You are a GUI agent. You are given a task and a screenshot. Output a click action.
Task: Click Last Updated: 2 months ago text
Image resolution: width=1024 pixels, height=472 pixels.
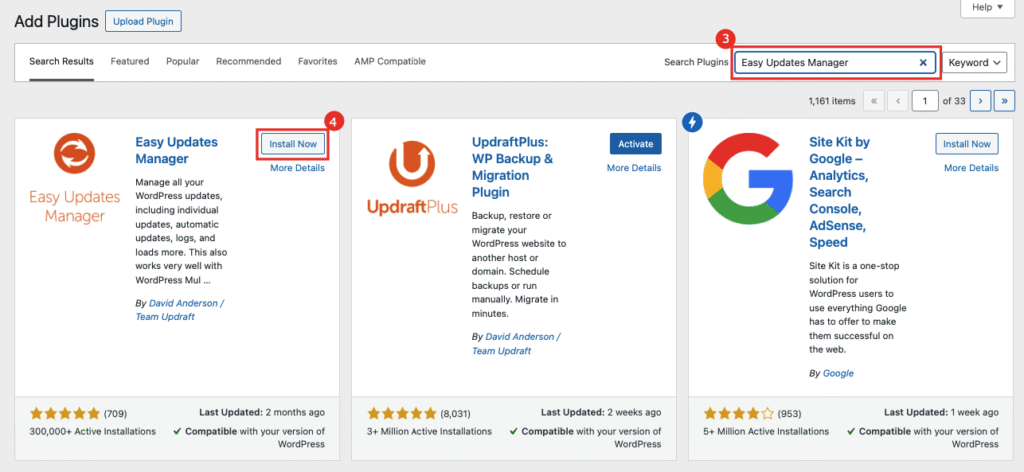(x=262, y=413)
